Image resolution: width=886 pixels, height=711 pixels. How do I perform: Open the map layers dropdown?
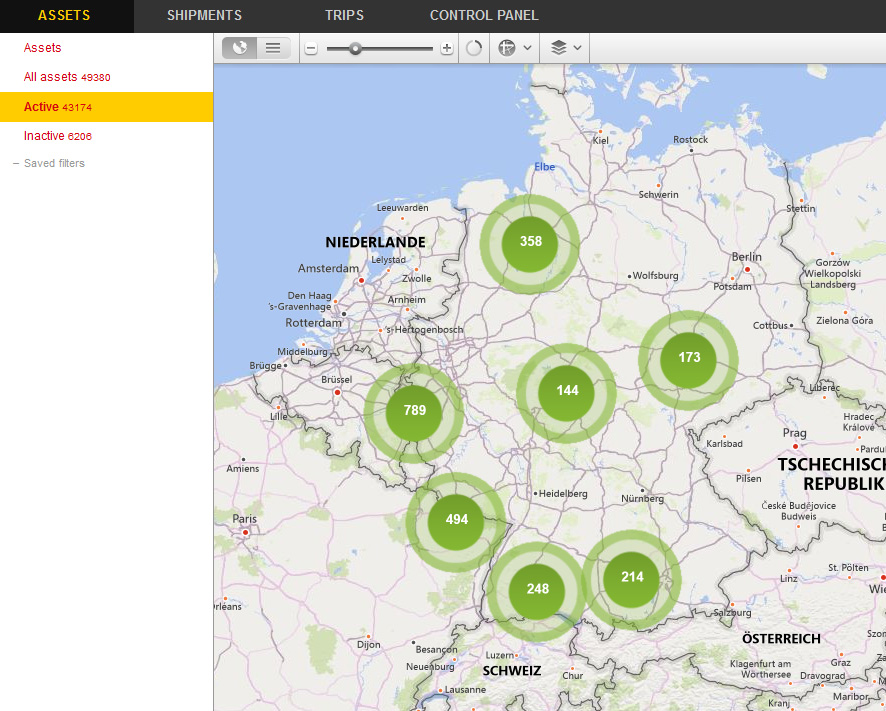(x=567, y=48)
